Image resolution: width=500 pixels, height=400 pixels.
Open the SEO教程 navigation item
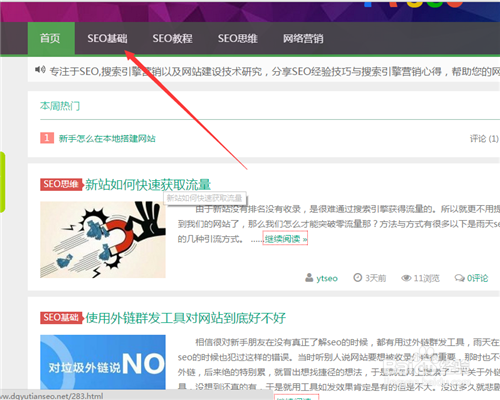[x=172, y=38]
